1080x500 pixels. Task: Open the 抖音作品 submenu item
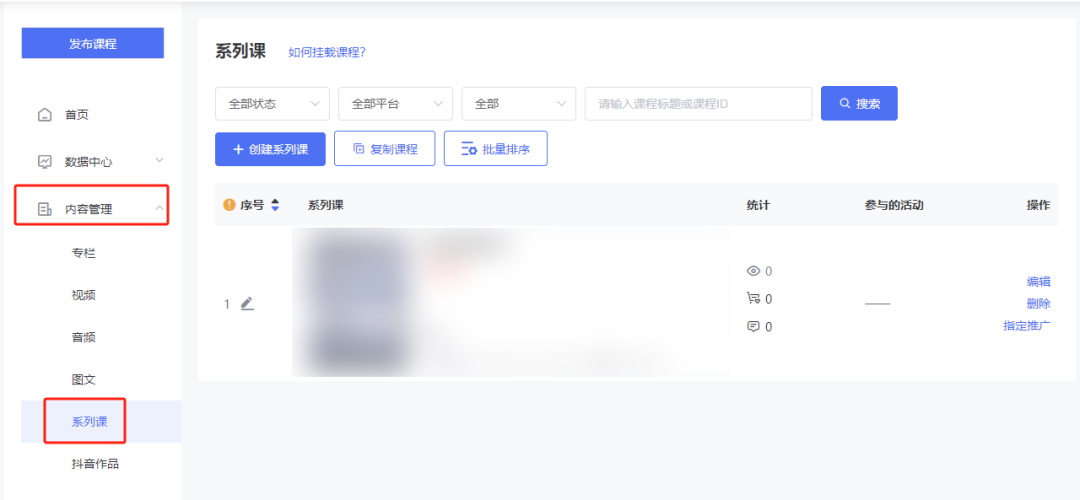(95, 463)
